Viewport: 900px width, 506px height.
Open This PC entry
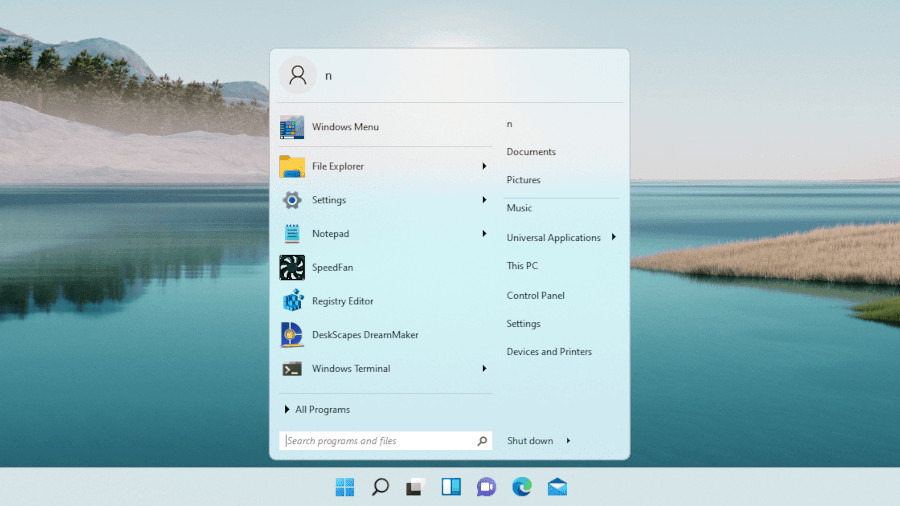tap(522, 266)
